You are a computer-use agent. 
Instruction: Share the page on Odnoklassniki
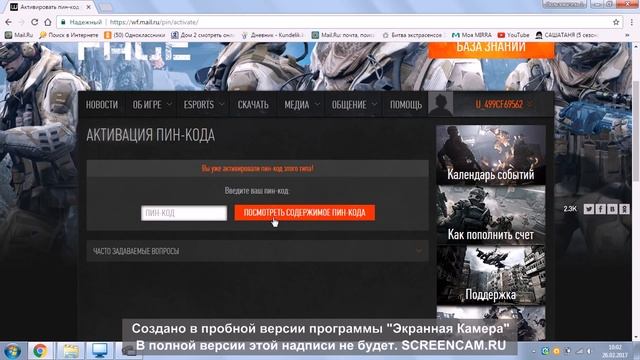click(624, 209)
